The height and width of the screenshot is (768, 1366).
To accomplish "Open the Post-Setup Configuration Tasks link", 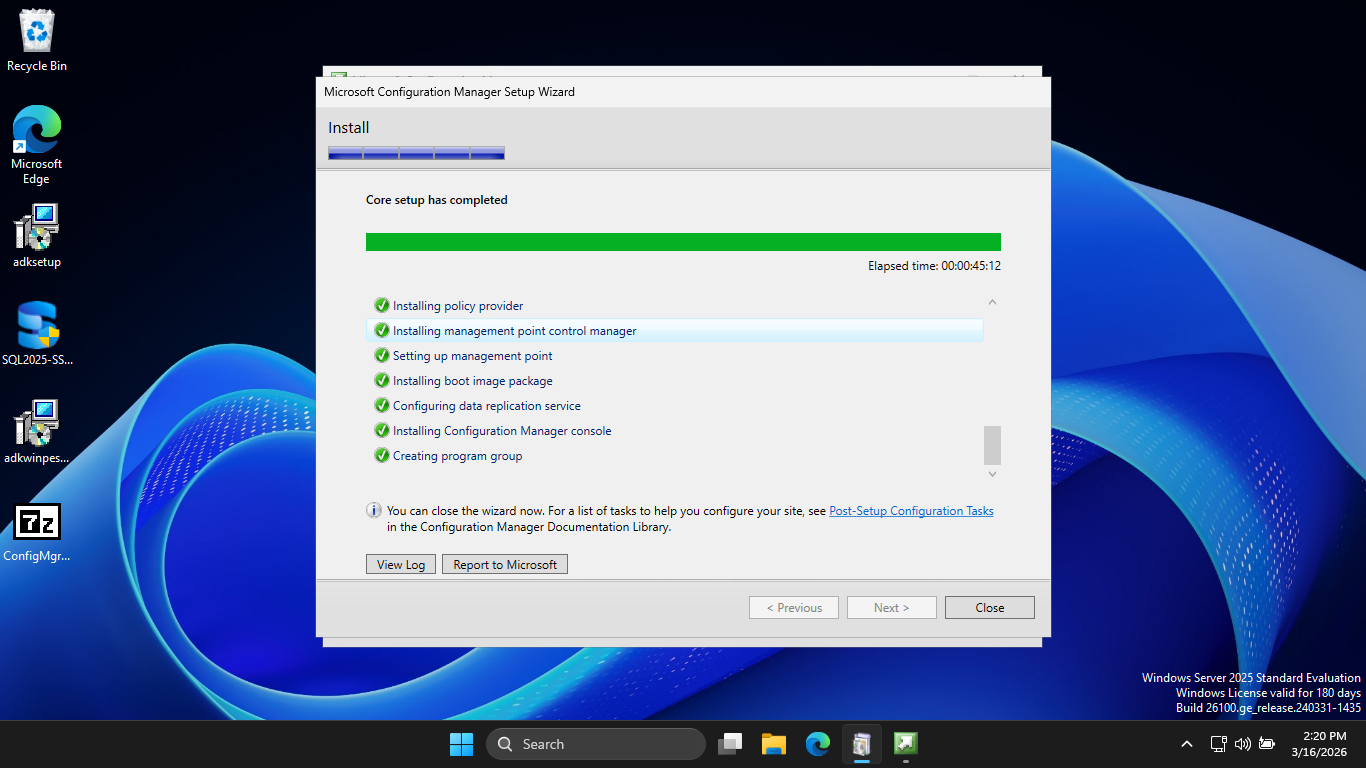I will [x=911, y=511].
